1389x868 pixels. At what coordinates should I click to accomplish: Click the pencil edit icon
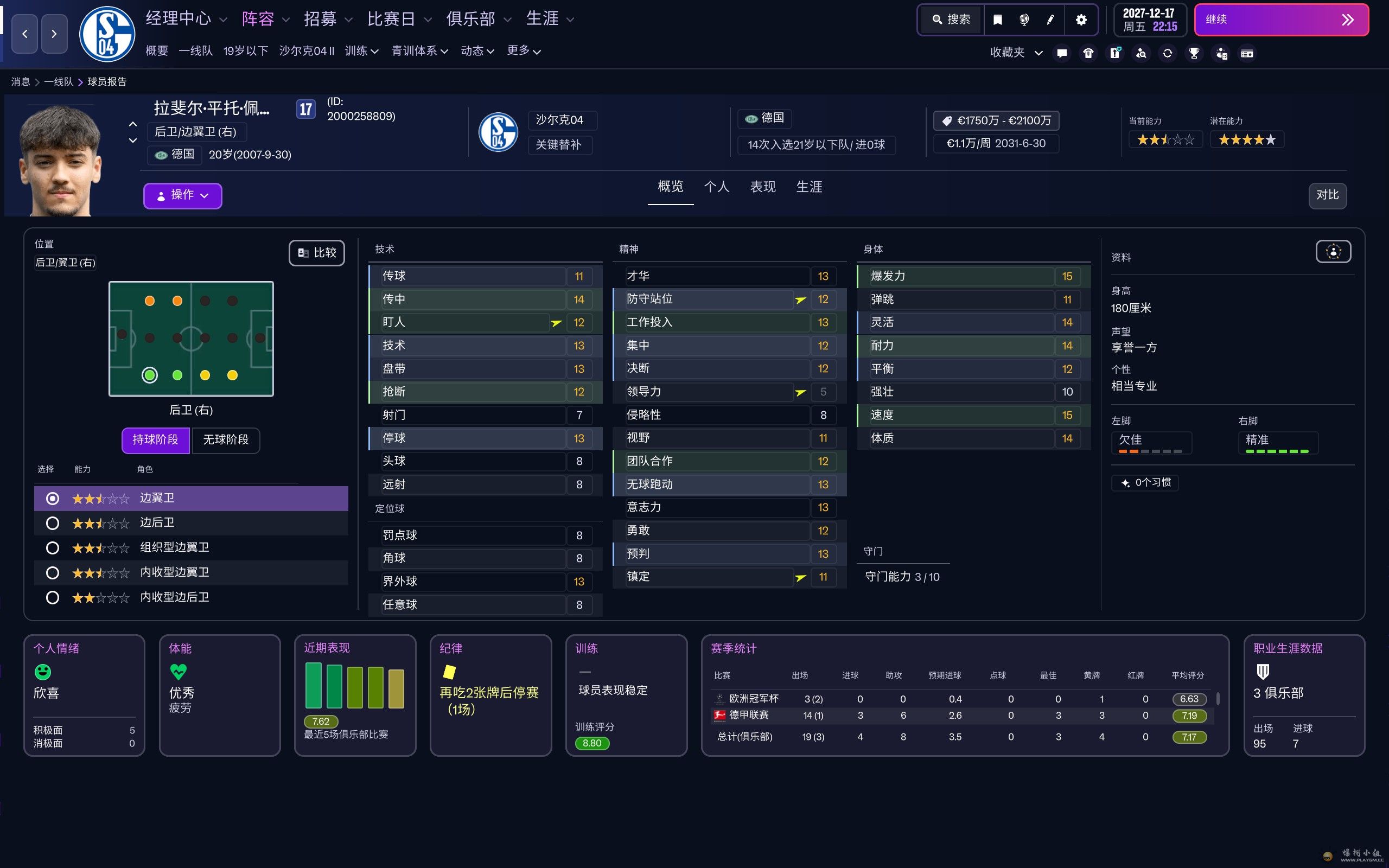coord(1050,20)
